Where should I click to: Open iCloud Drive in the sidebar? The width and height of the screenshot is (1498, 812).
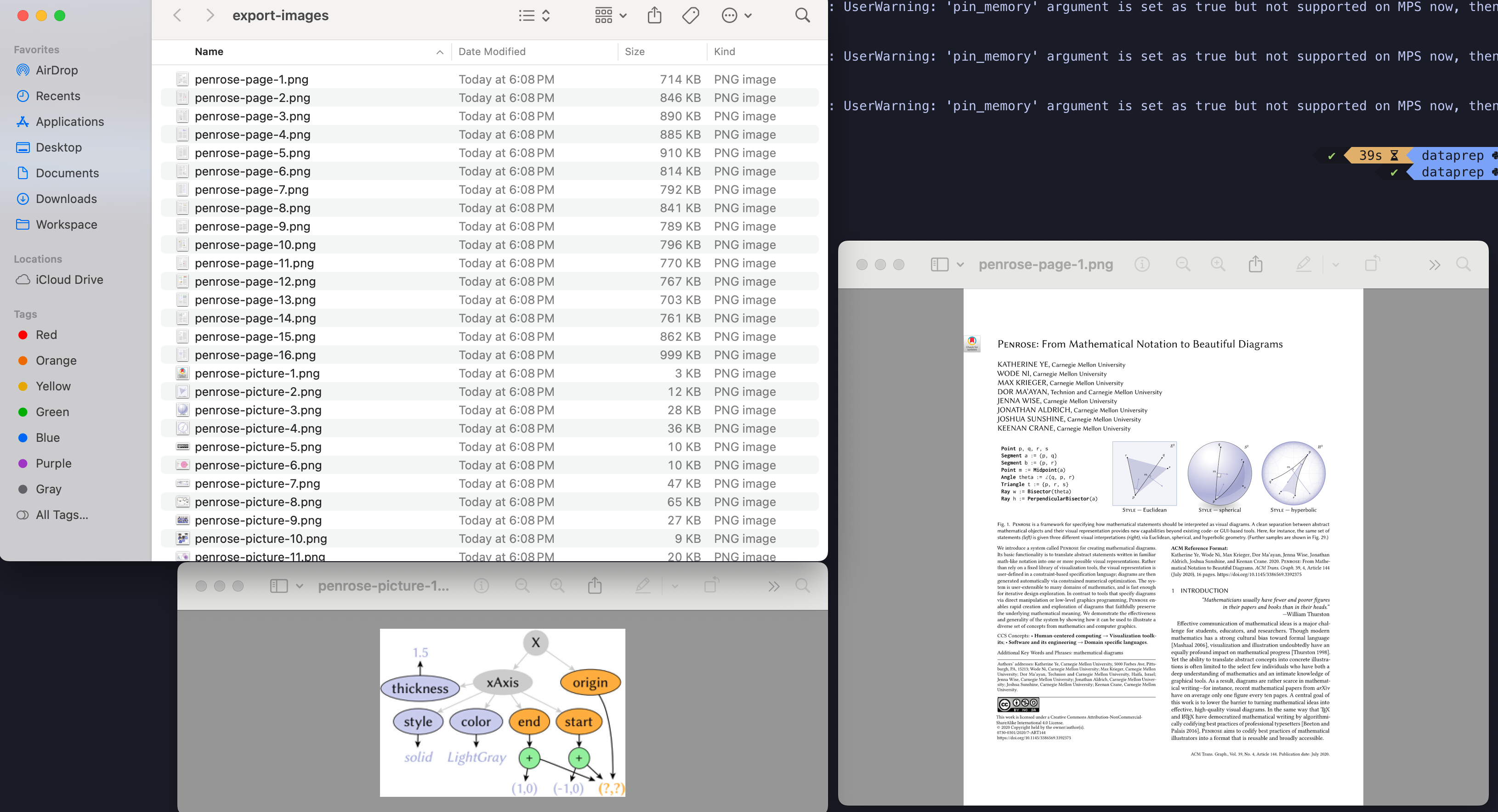click(x=69, y=280)
